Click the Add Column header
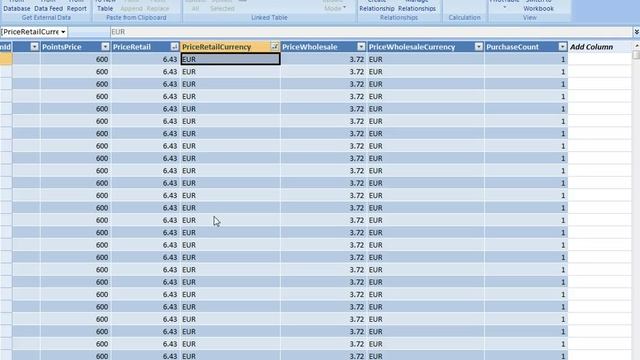 point(591,47)
